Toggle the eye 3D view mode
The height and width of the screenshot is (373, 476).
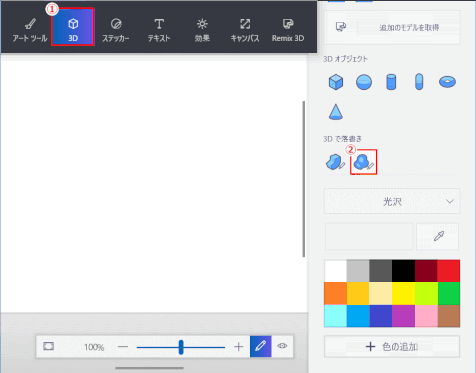click(282, 346)
